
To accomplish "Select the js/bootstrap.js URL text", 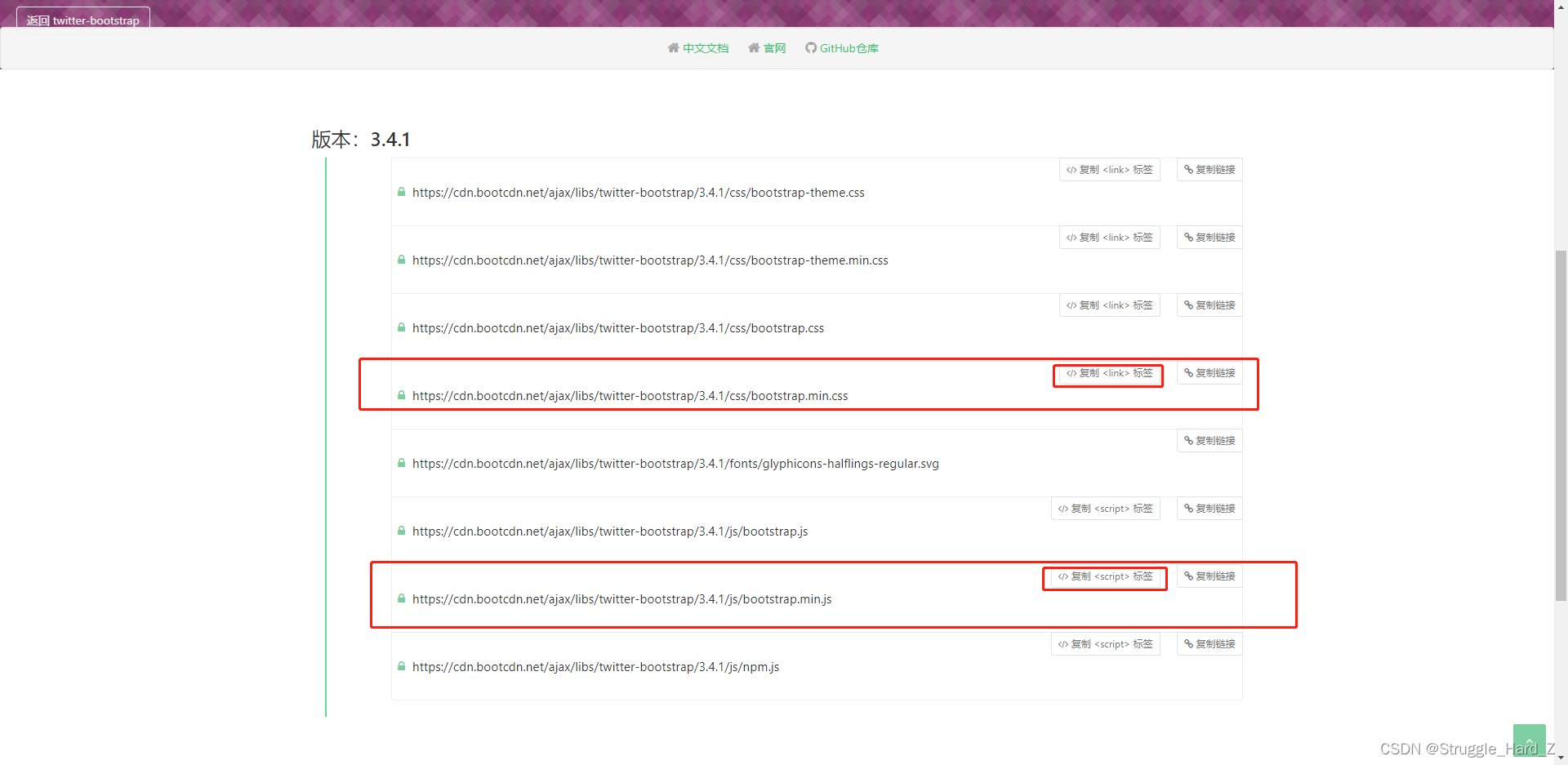I will click(x=610, y=531).
